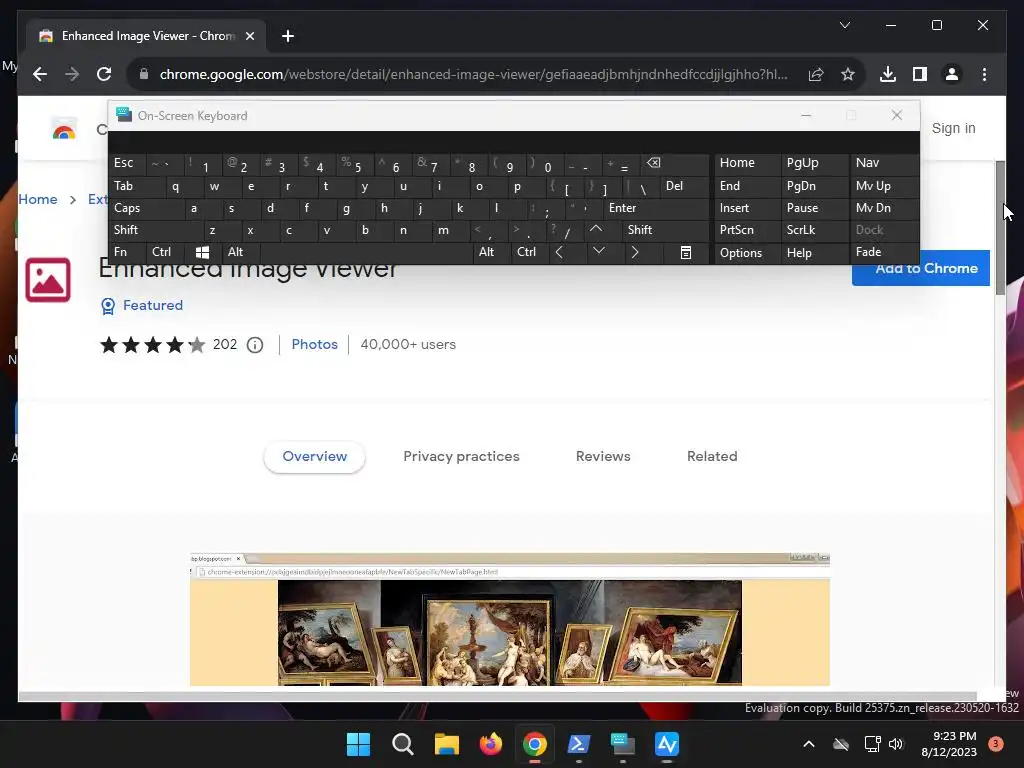
Task: Click the ratings info icon next to 202
Action: (x=255, y=345)
